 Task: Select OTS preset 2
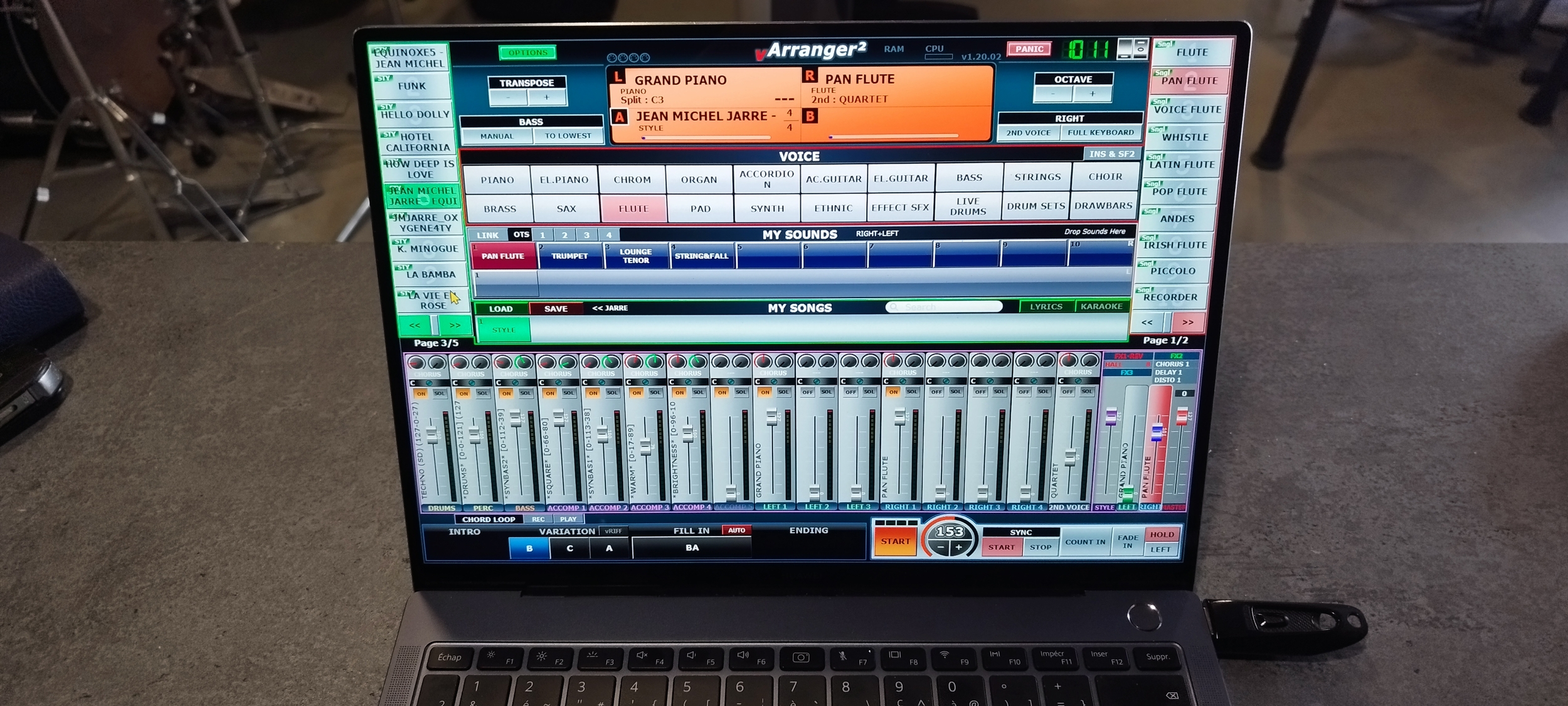click(x=564, y=235)
